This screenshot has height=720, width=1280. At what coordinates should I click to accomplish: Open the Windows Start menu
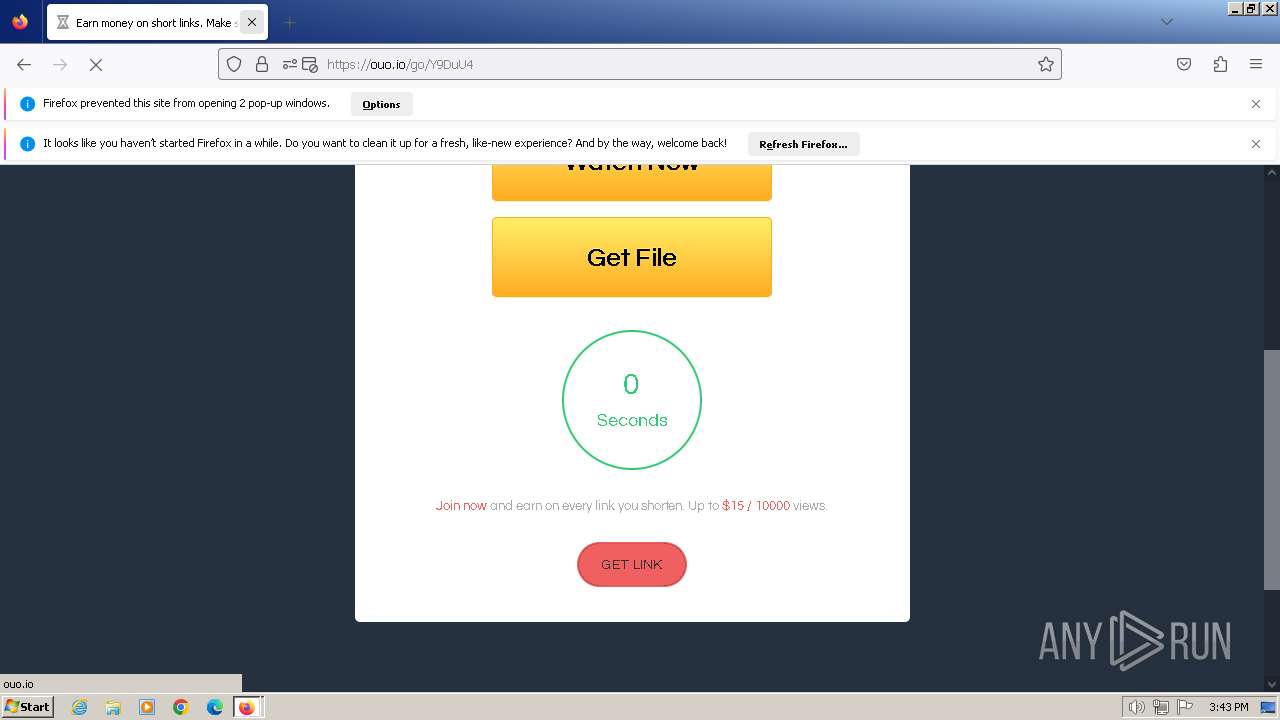point(27,706)
